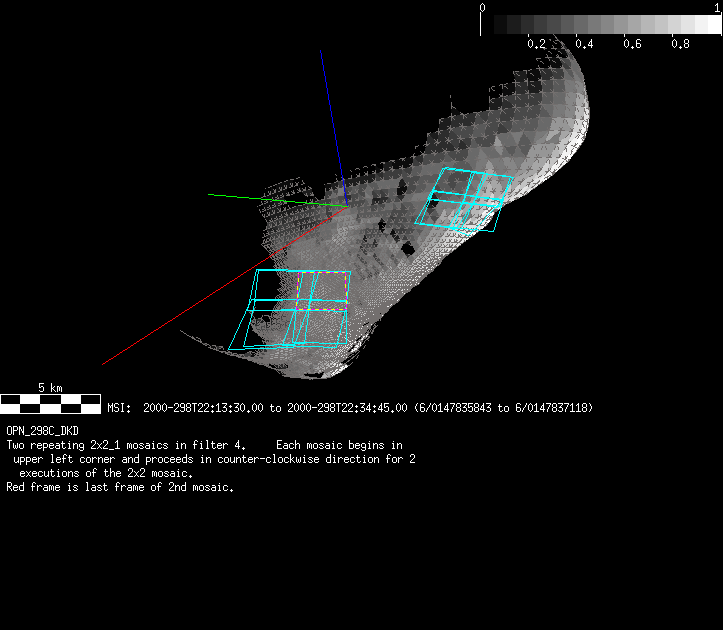The image size is (723, 630).
Task: Click the '0.4' color bar tick label
Action: (584, 44)
